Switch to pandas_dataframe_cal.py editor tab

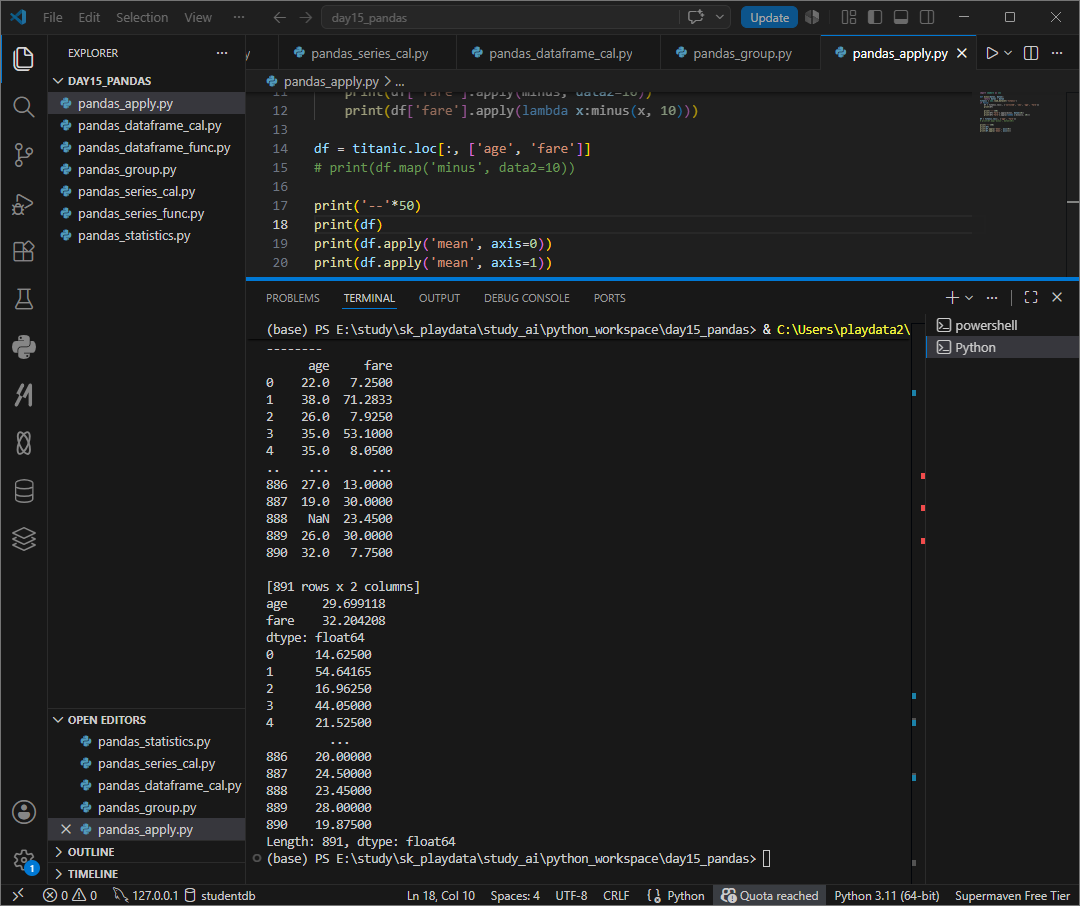click(559, 53)
